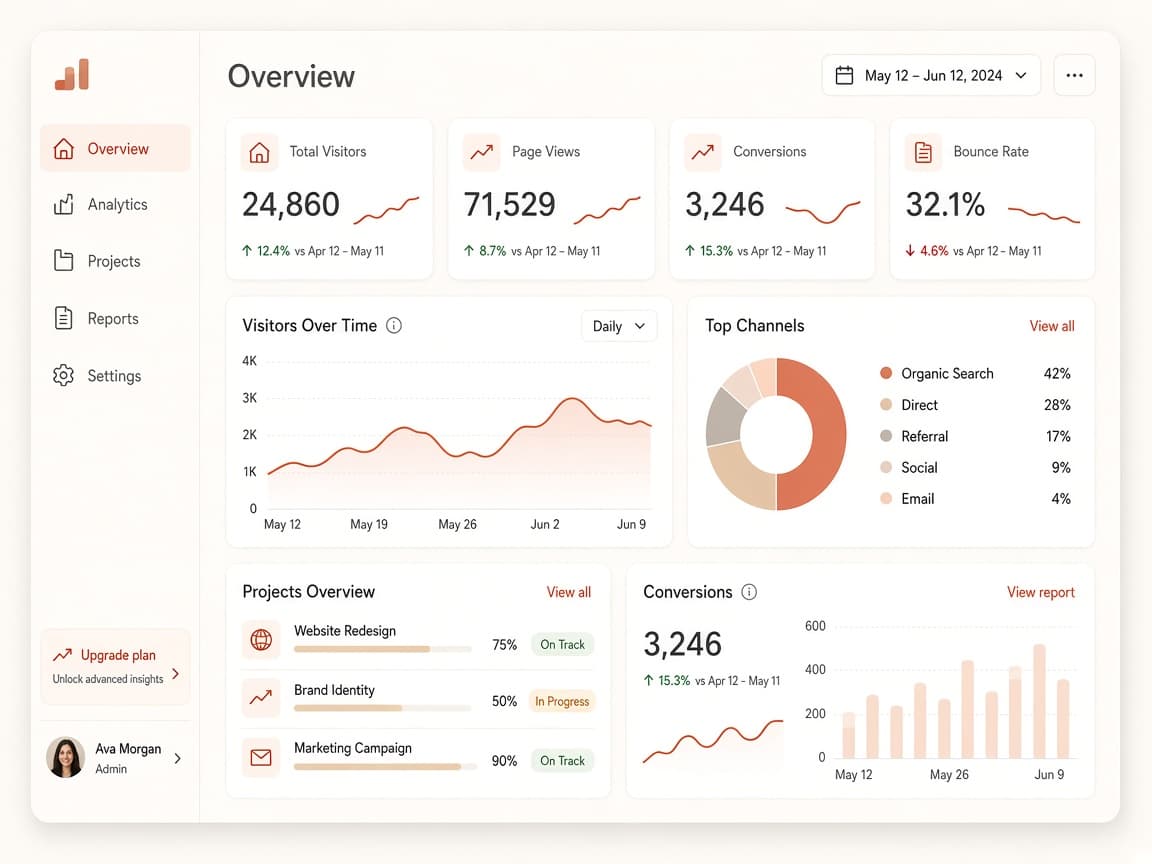
Task: Click the Unlock advanced insights text
Action: [108, 679]
